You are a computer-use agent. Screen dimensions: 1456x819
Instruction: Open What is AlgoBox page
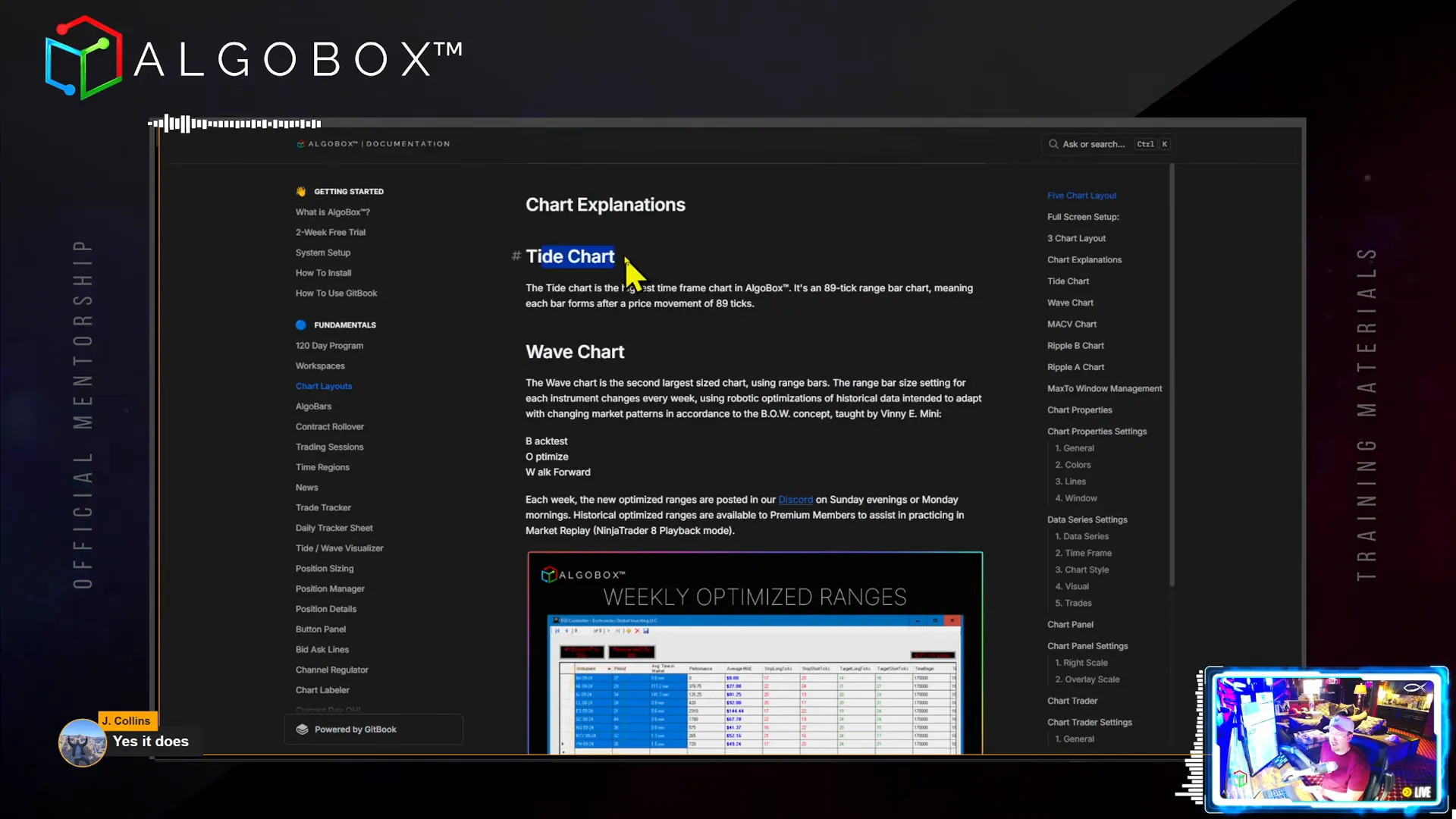click(x=333, y=212)
